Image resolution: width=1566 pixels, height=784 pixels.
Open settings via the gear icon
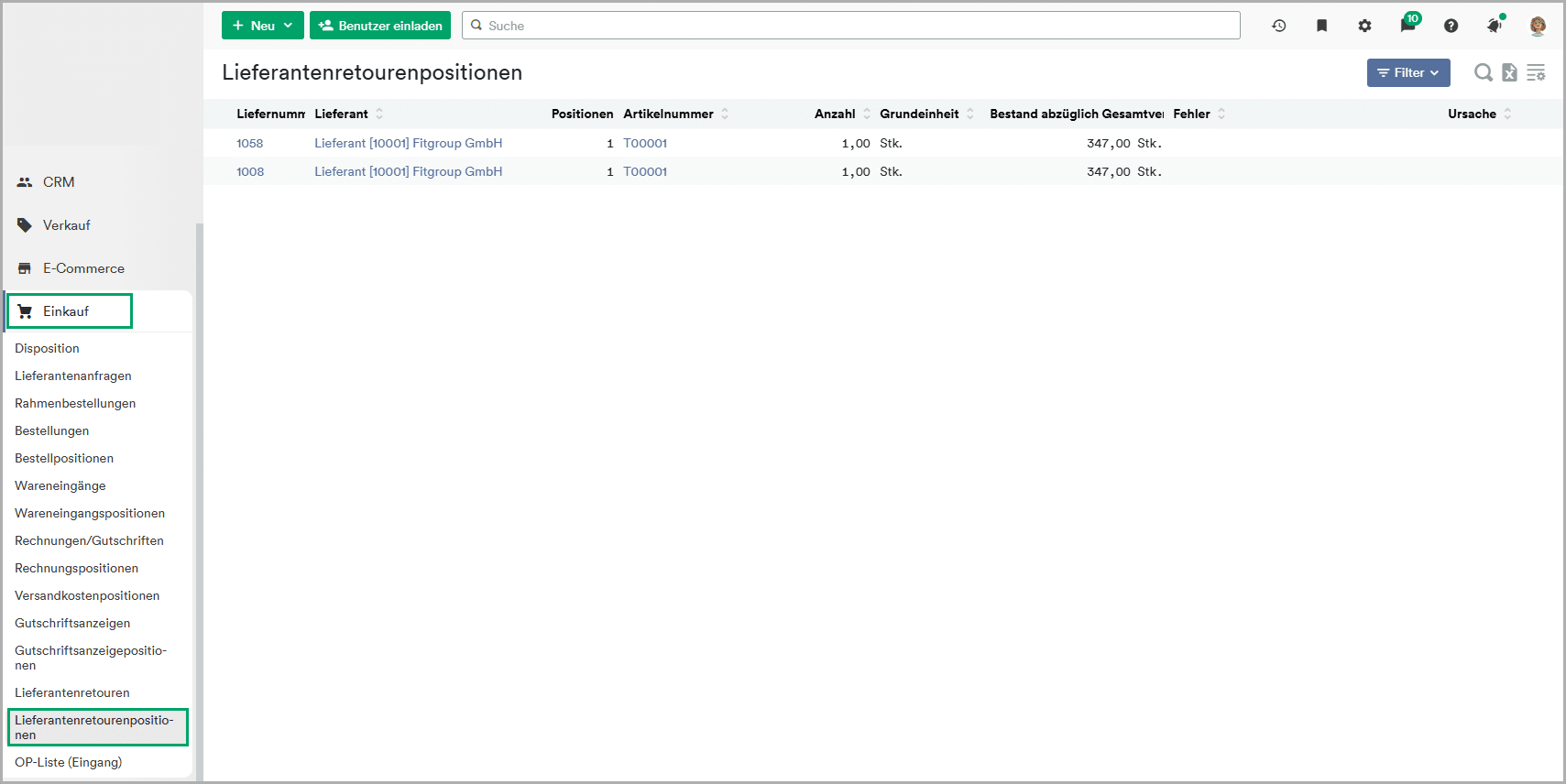[x=1364, y=26]
